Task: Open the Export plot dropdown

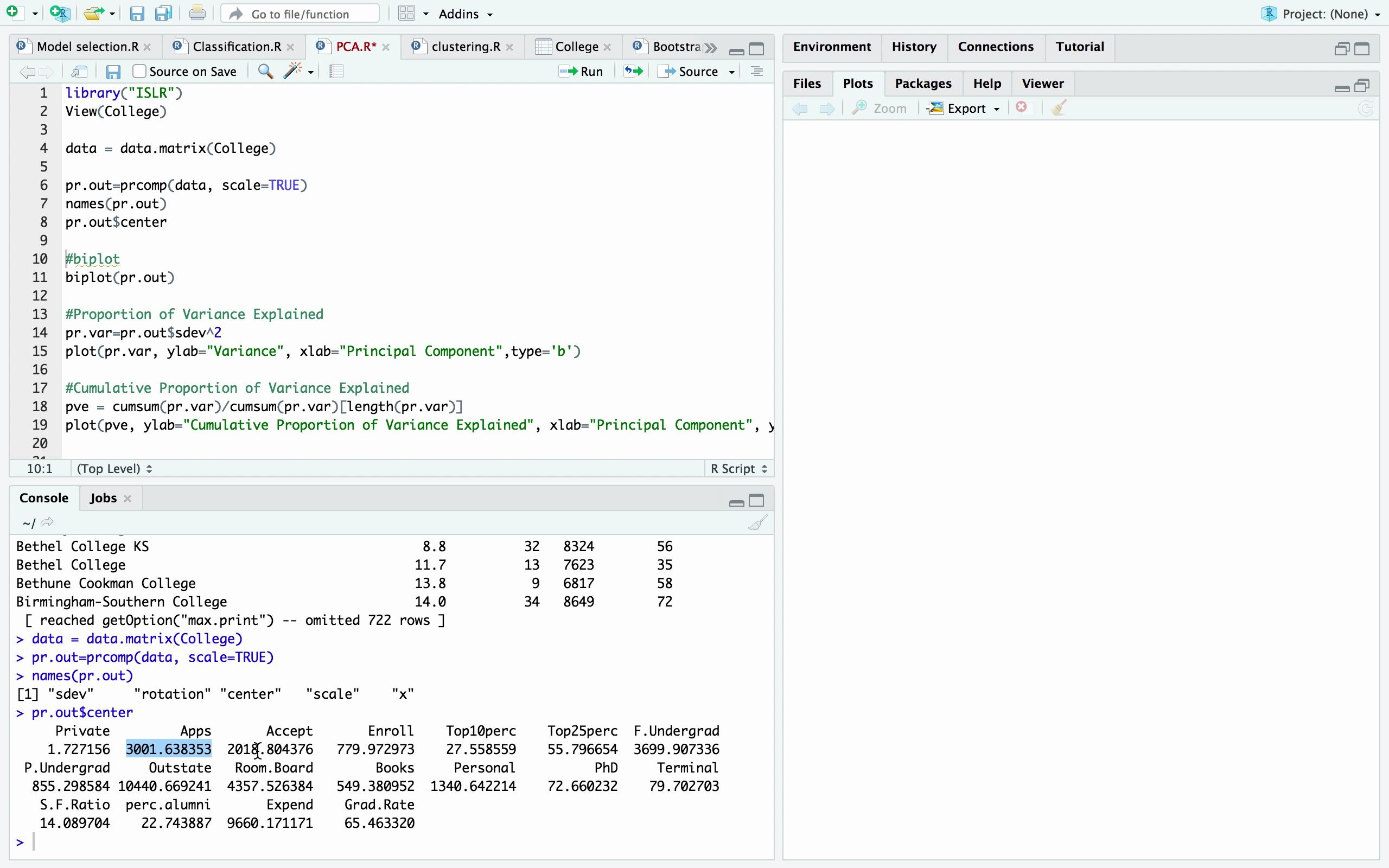Action: [964, 108]
